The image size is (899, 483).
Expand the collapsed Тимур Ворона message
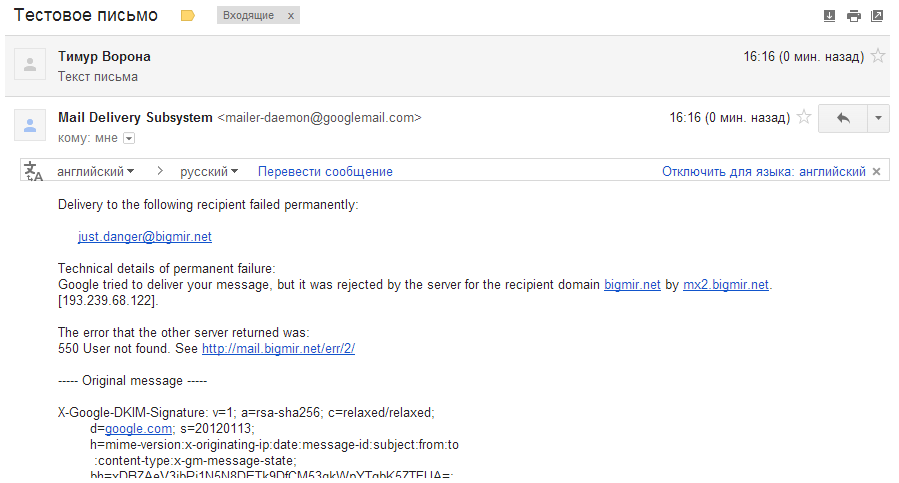tap(400, 66)
